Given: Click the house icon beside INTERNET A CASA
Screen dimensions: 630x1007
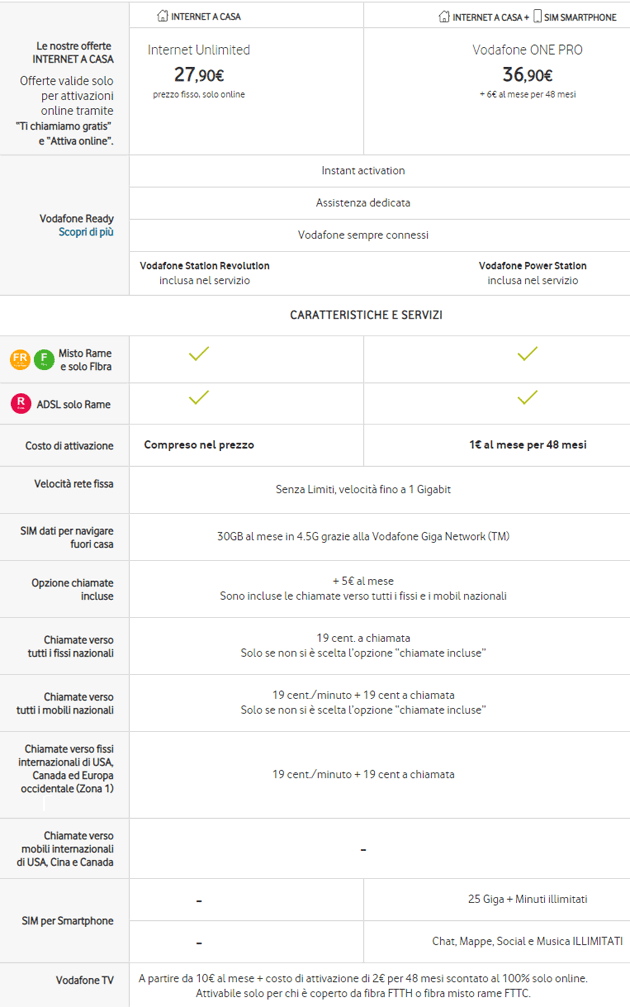Looking at the screenshot, I should [163, 16].
